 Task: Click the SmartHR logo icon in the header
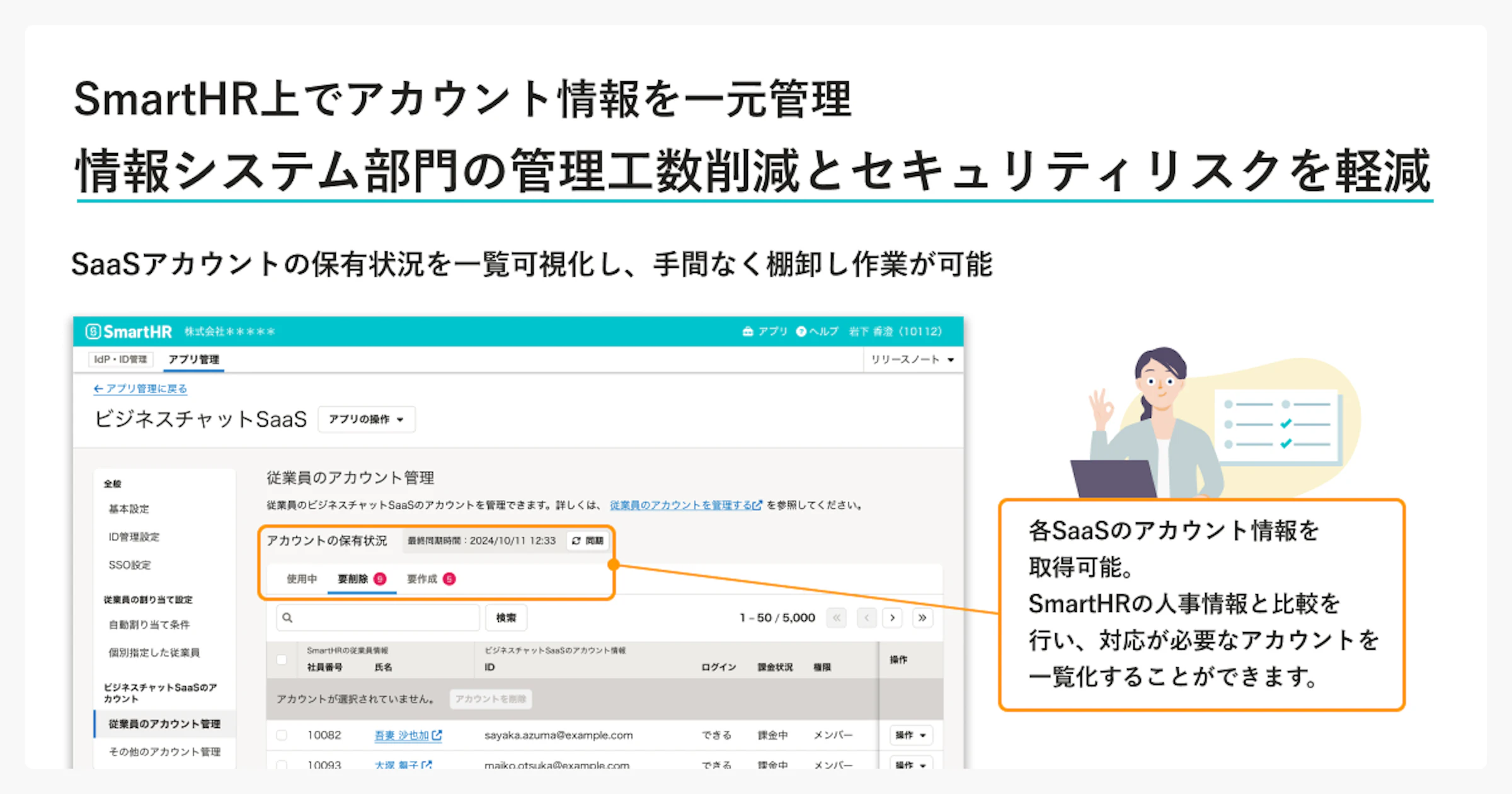point(93,331)
